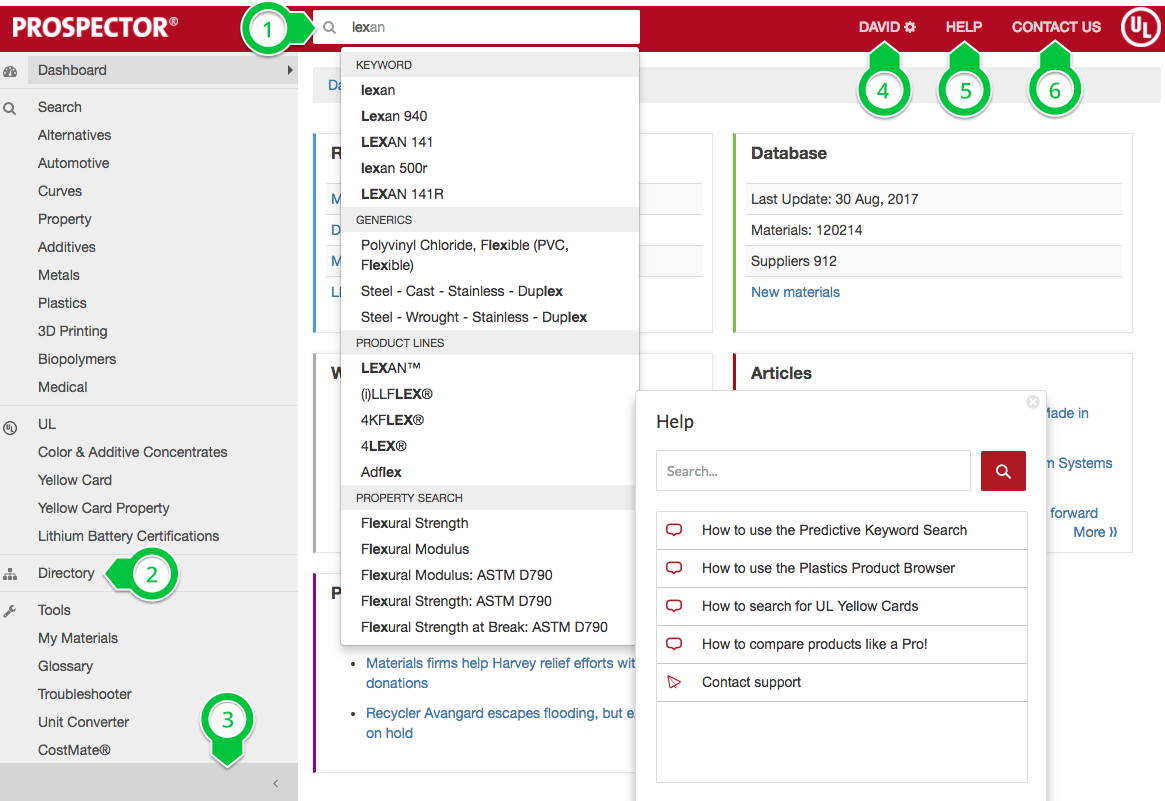This screenshot has width=1165, height=801.
Task: Click the speech bubble icon beside compare products
Action: pyautogui.click(x=674, y=643)
